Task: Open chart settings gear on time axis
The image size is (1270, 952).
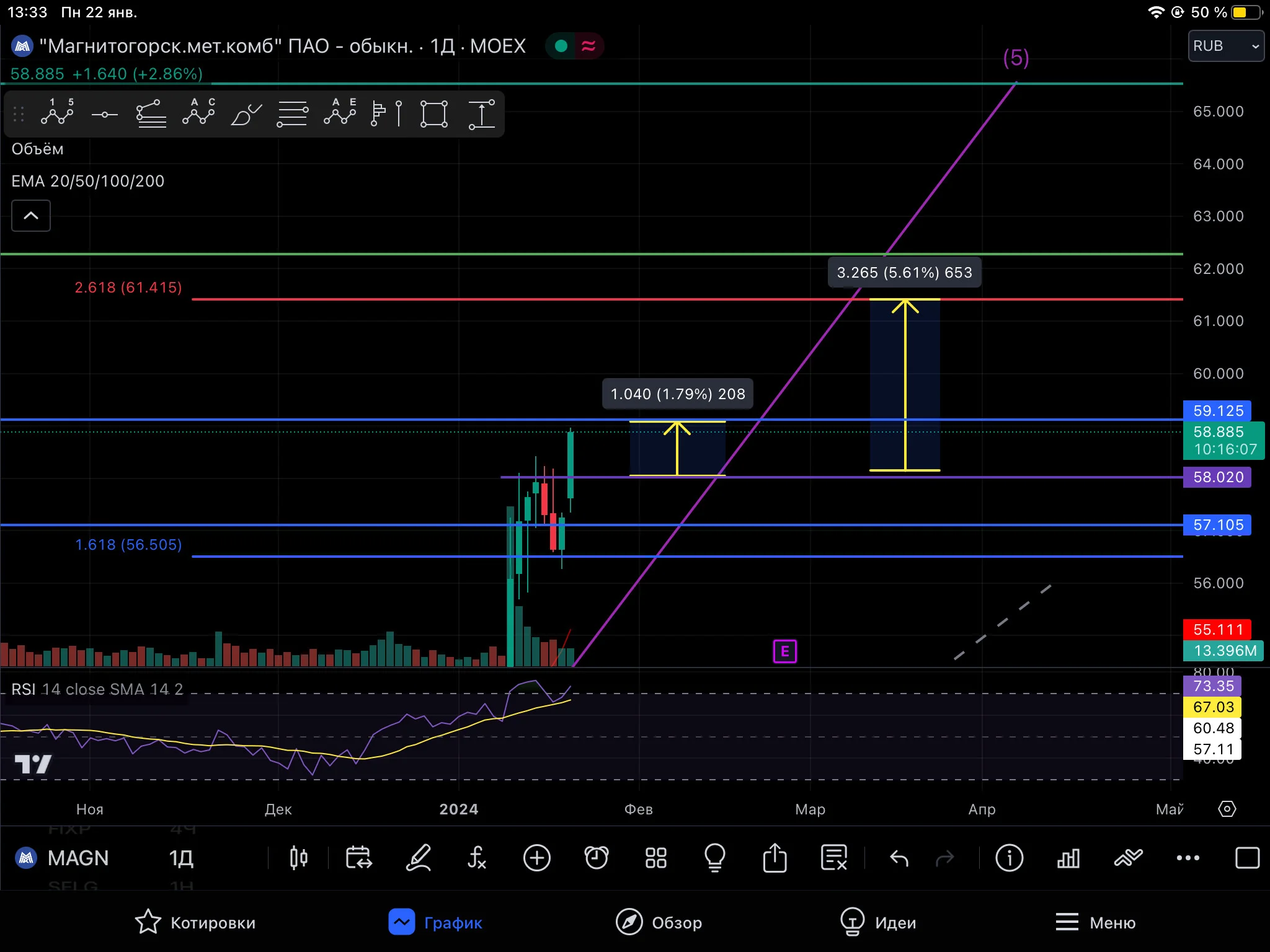Action: pyautogui.click(x=1227, y=809)
